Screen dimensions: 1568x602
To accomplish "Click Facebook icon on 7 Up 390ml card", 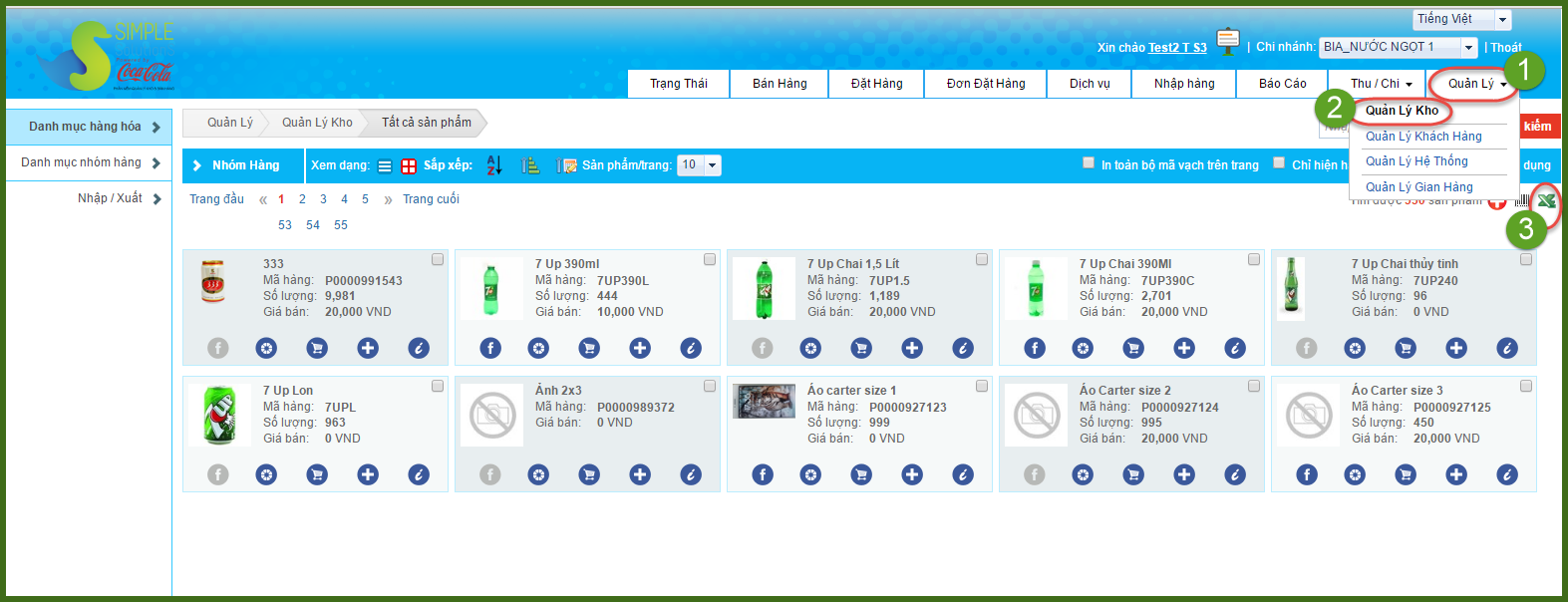I will tap(490, 348).
